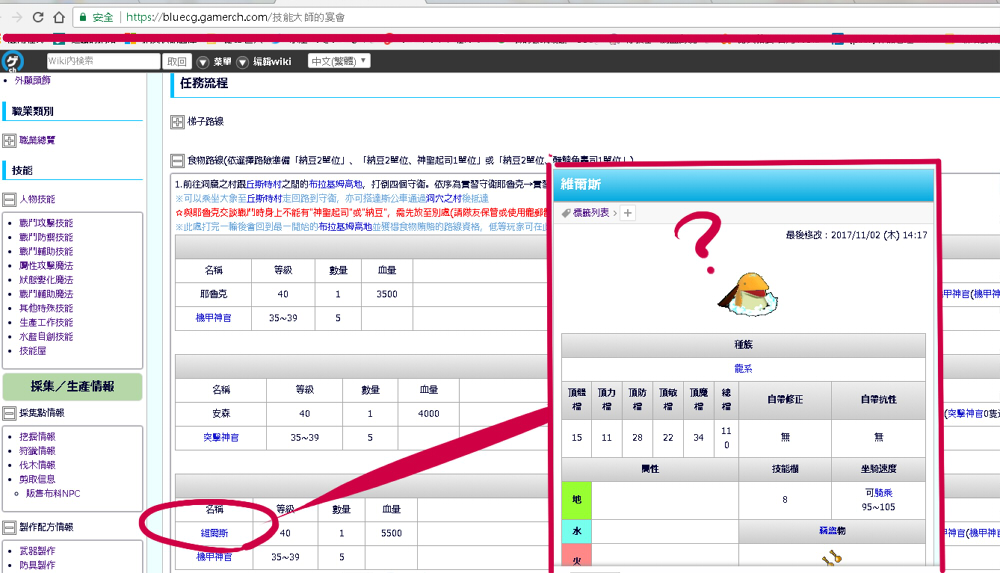This screenshot has width=1000, height=573.
Task: Open the 防具製作 link
Action: pos(37,565)
